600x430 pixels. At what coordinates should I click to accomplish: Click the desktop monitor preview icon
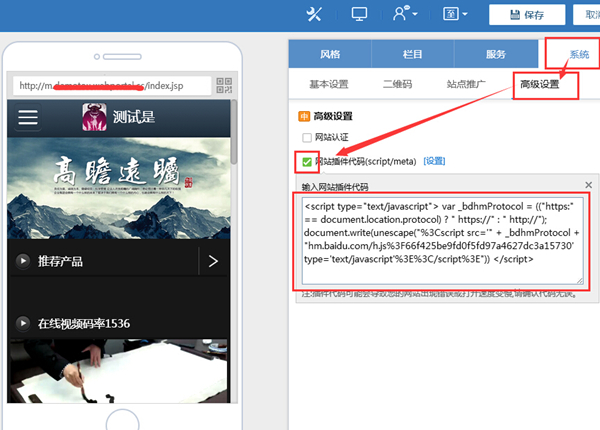[x=360, y=14]
